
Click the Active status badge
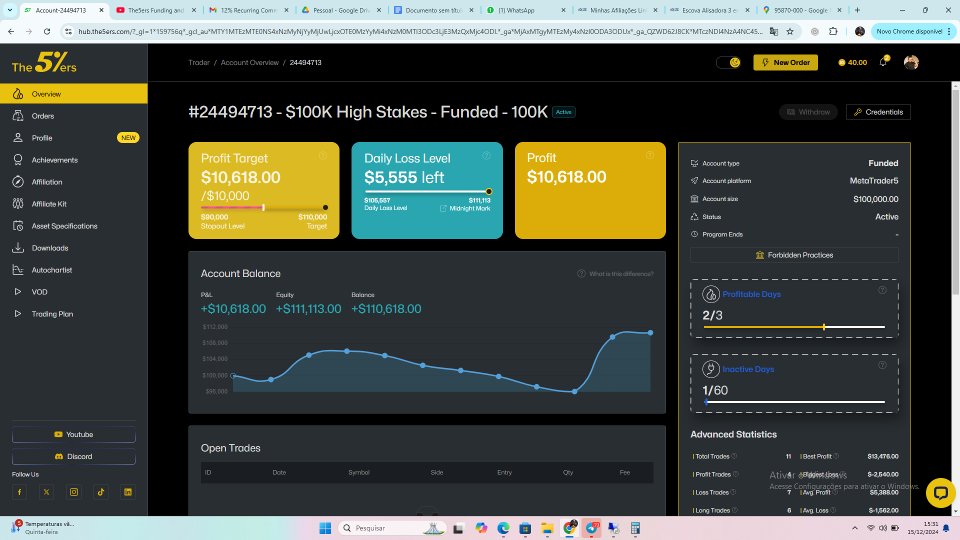pyautogui.click(x=564, y=112)
